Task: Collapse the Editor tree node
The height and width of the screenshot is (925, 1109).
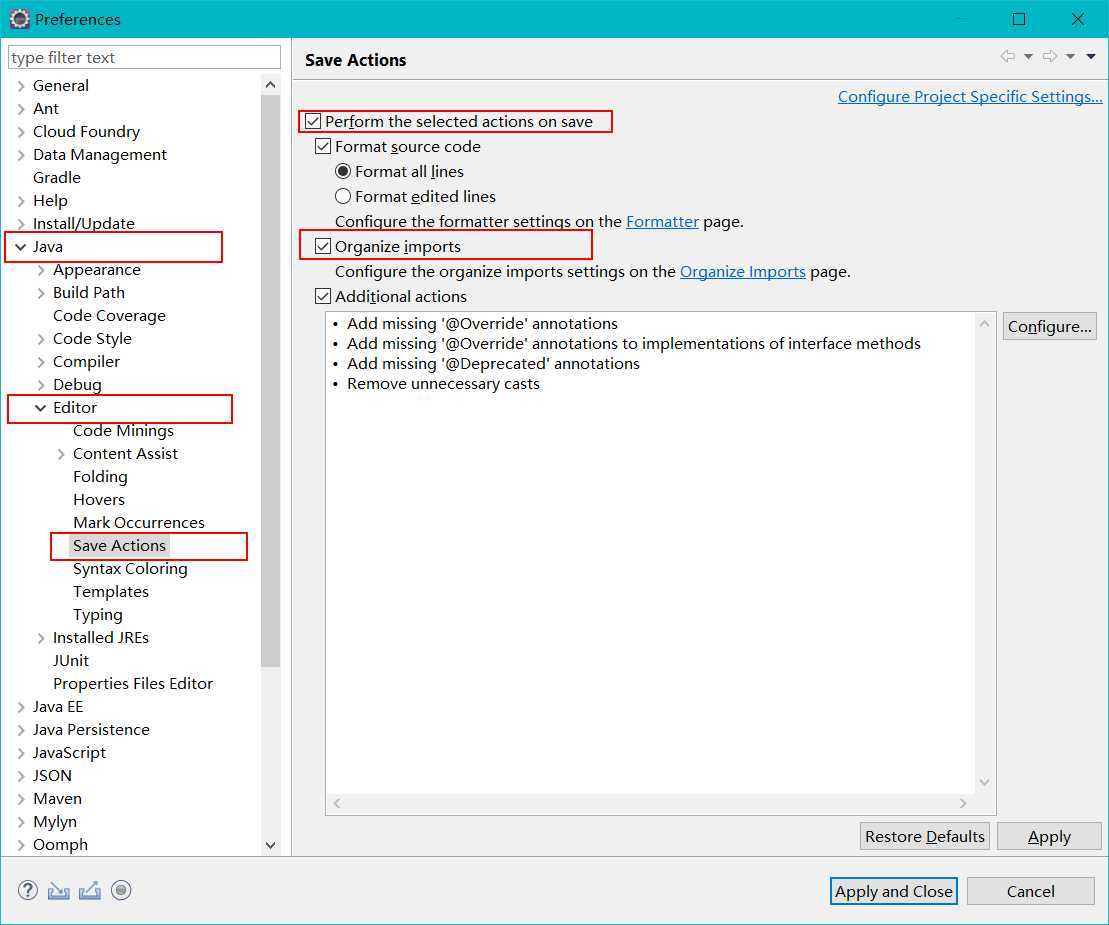Action: [41, 408]
